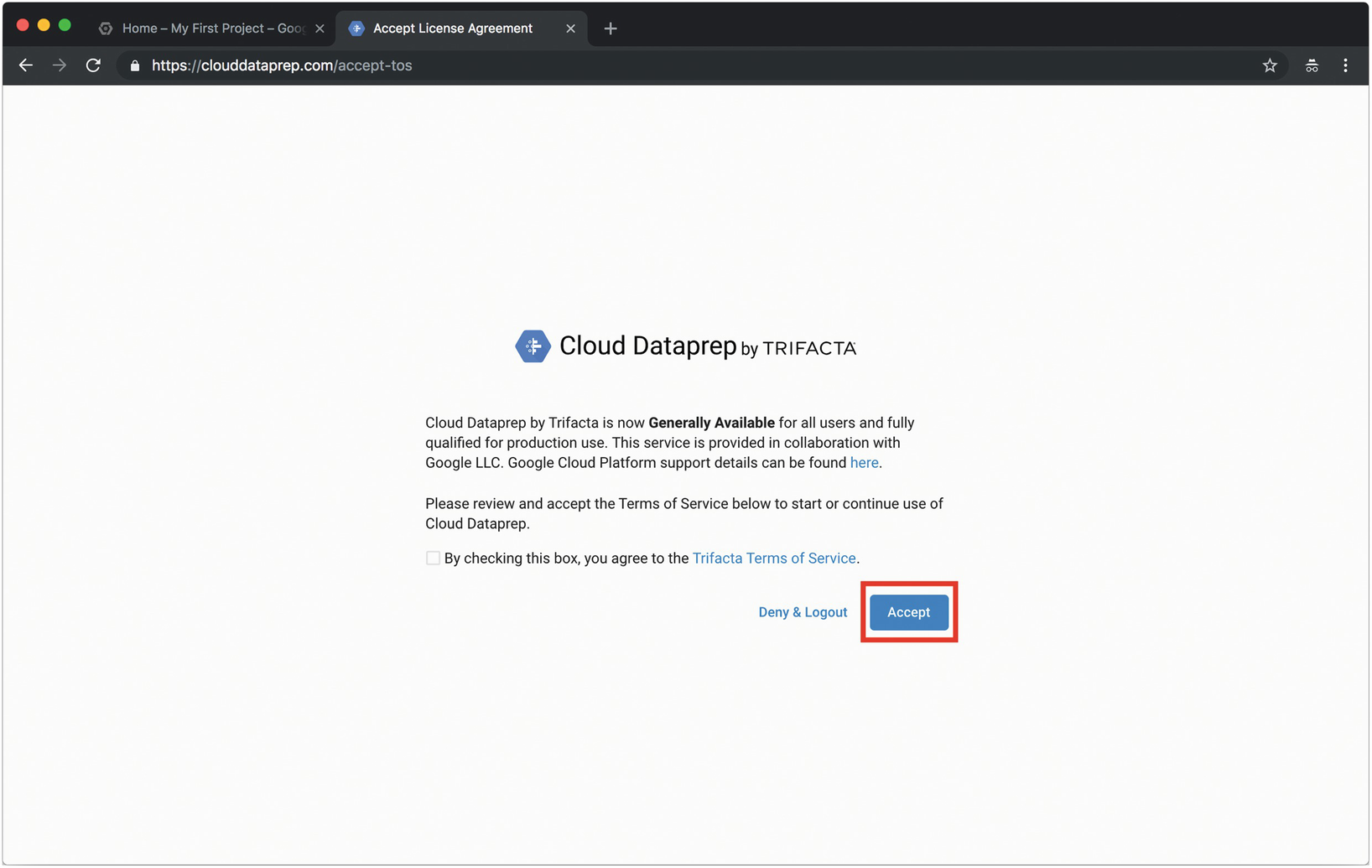The image size is (1372, 868).
Task: Click the 'Generally Available' bold text
Action: 711,423
